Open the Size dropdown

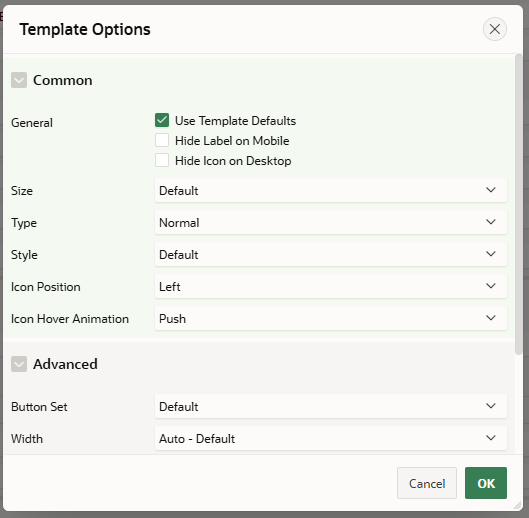(x=331, y=190)
